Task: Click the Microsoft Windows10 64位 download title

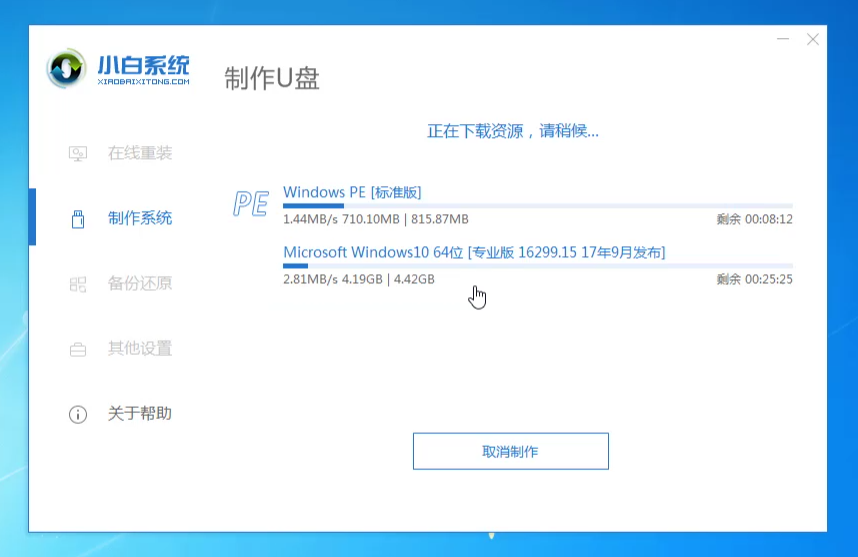Action: 474,252
